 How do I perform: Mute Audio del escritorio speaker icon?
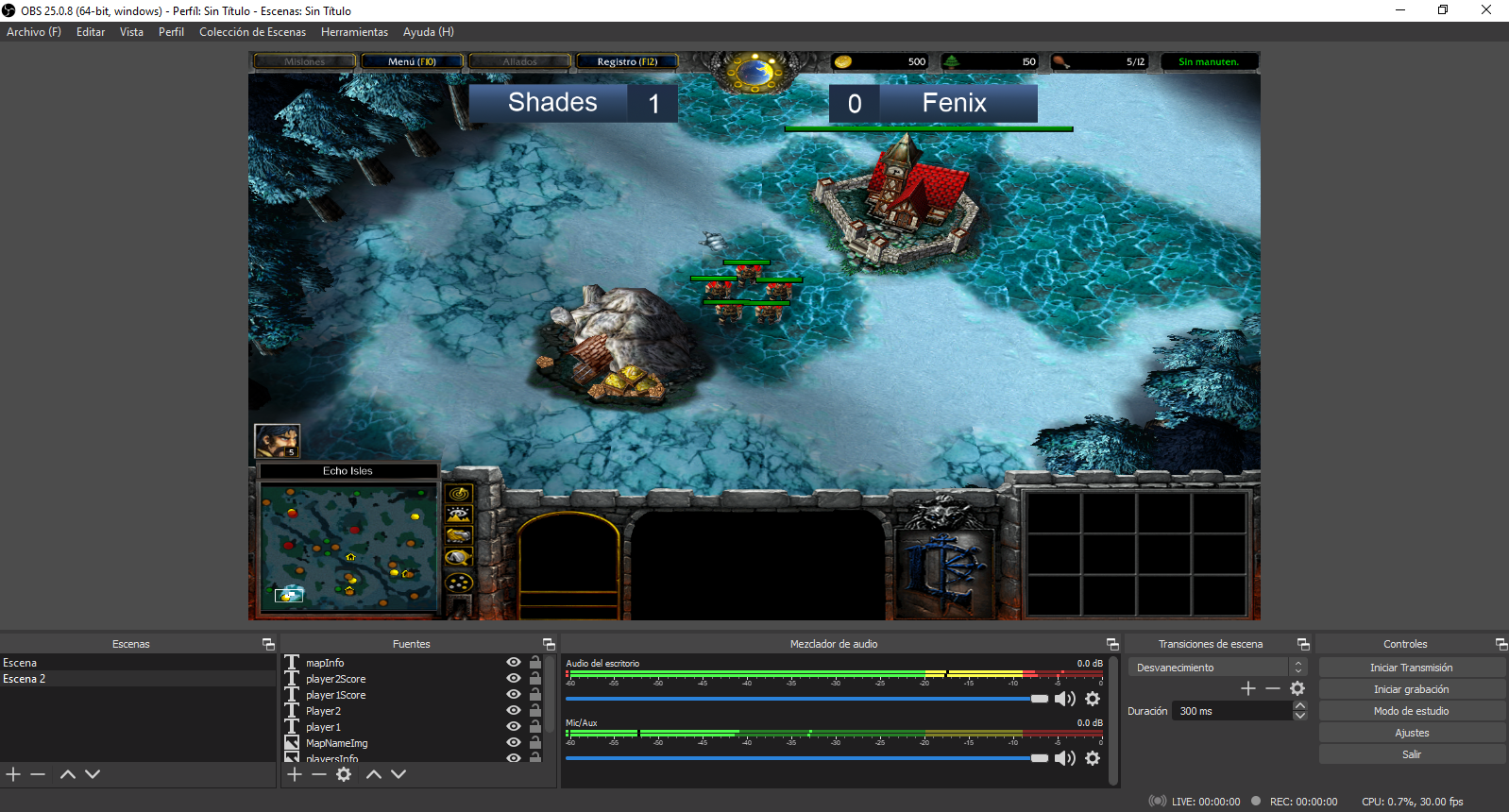click(1065, 699)
